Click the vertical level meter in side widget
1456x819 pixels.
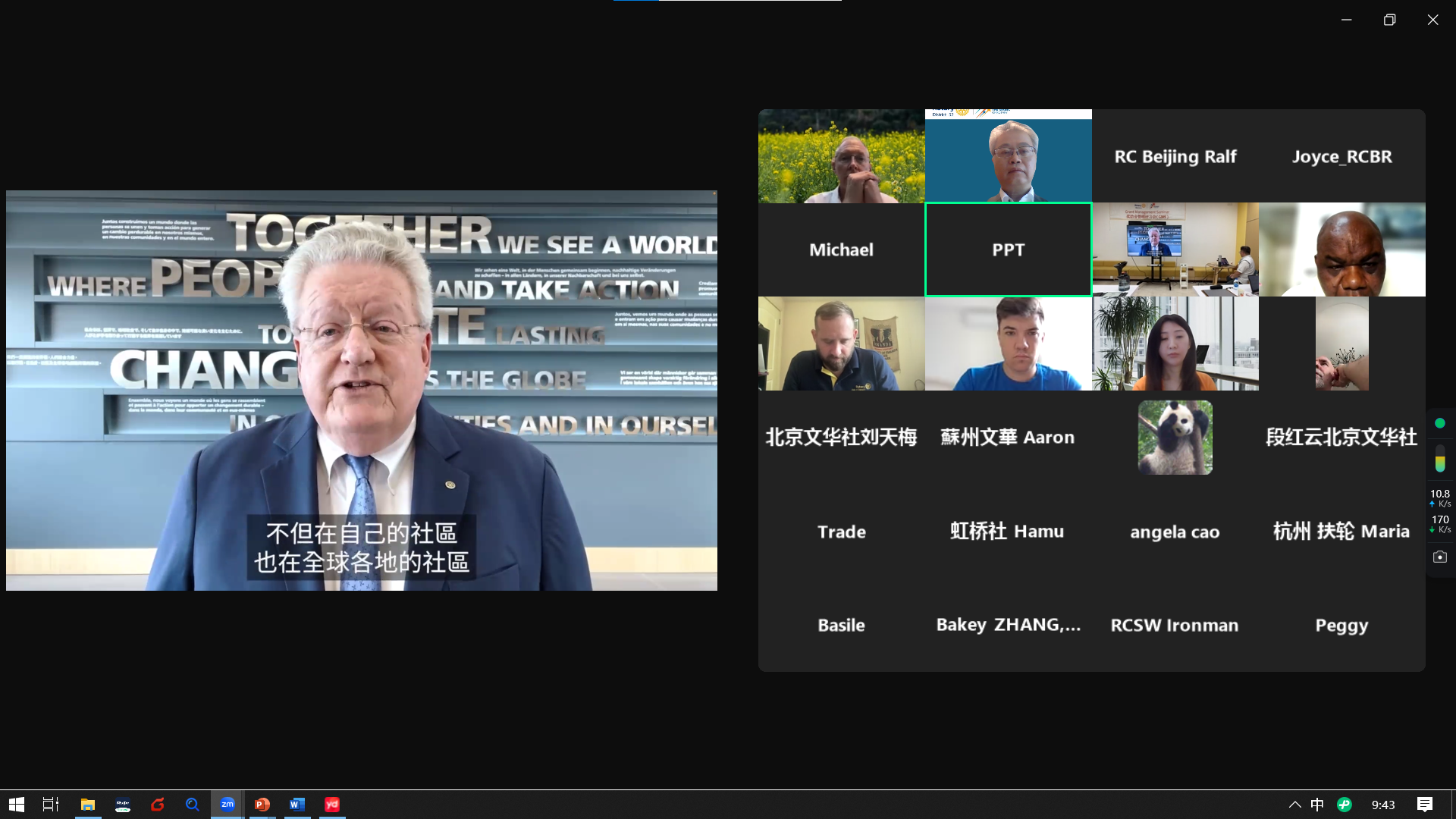point(1440,459)
